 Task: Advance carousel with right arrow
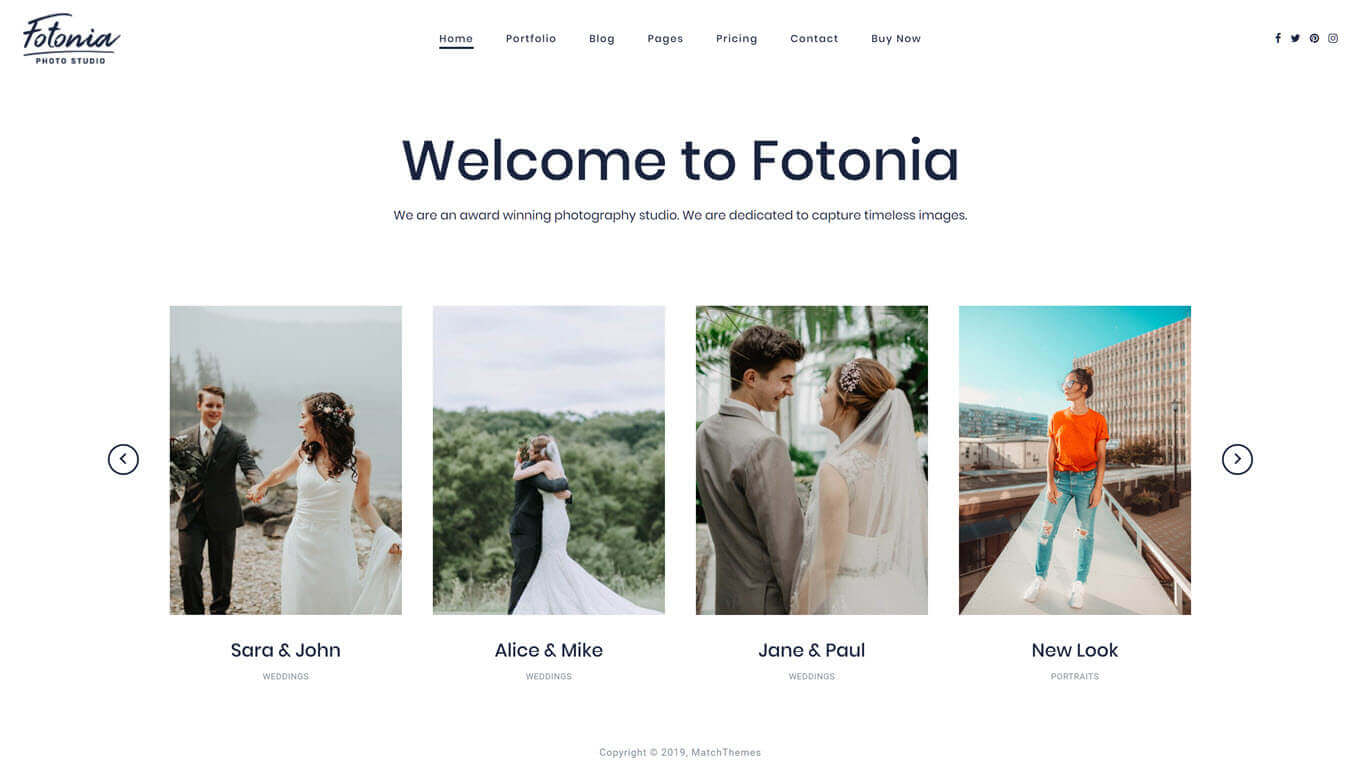1237,459
